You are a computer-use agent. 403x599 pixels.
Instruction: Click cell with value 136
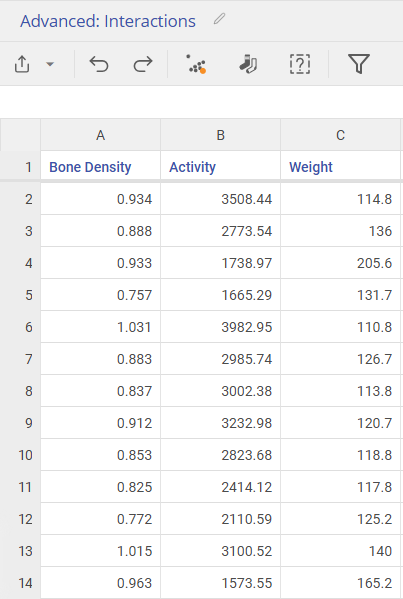[340, 231]
